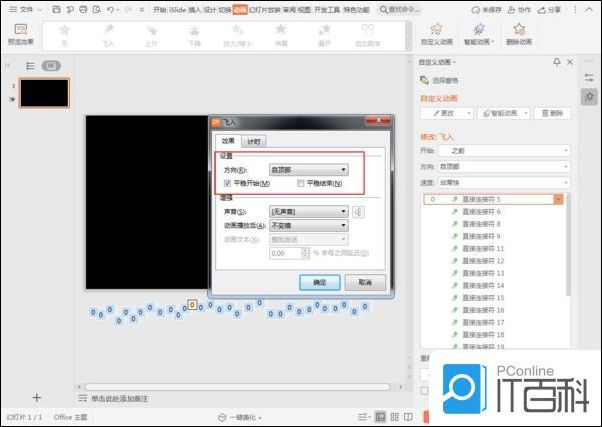Image resolution: width=602 pixels, height=427 pixels.
Task: Click the 取消 cancel button
Action: click(x=365, y=283)
